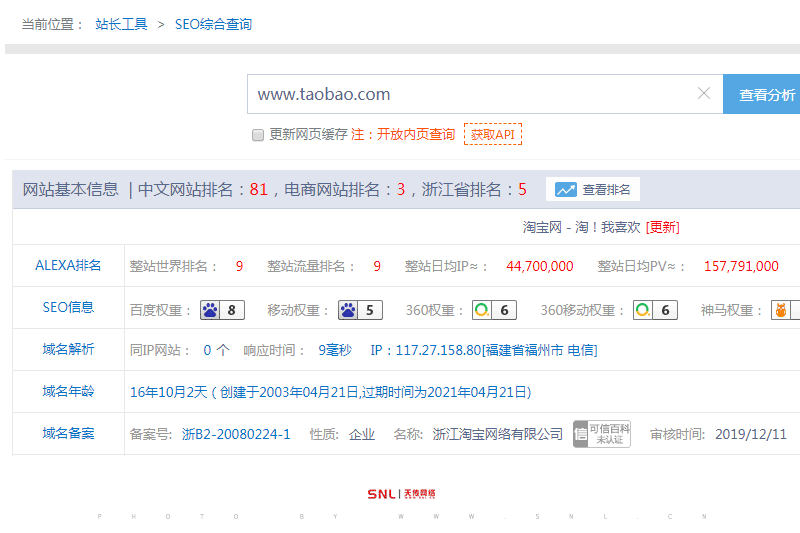The width and height of the screenshot is (800, 533).
Task: Click same-IP sites count 0 个
Action: [216, 350]
